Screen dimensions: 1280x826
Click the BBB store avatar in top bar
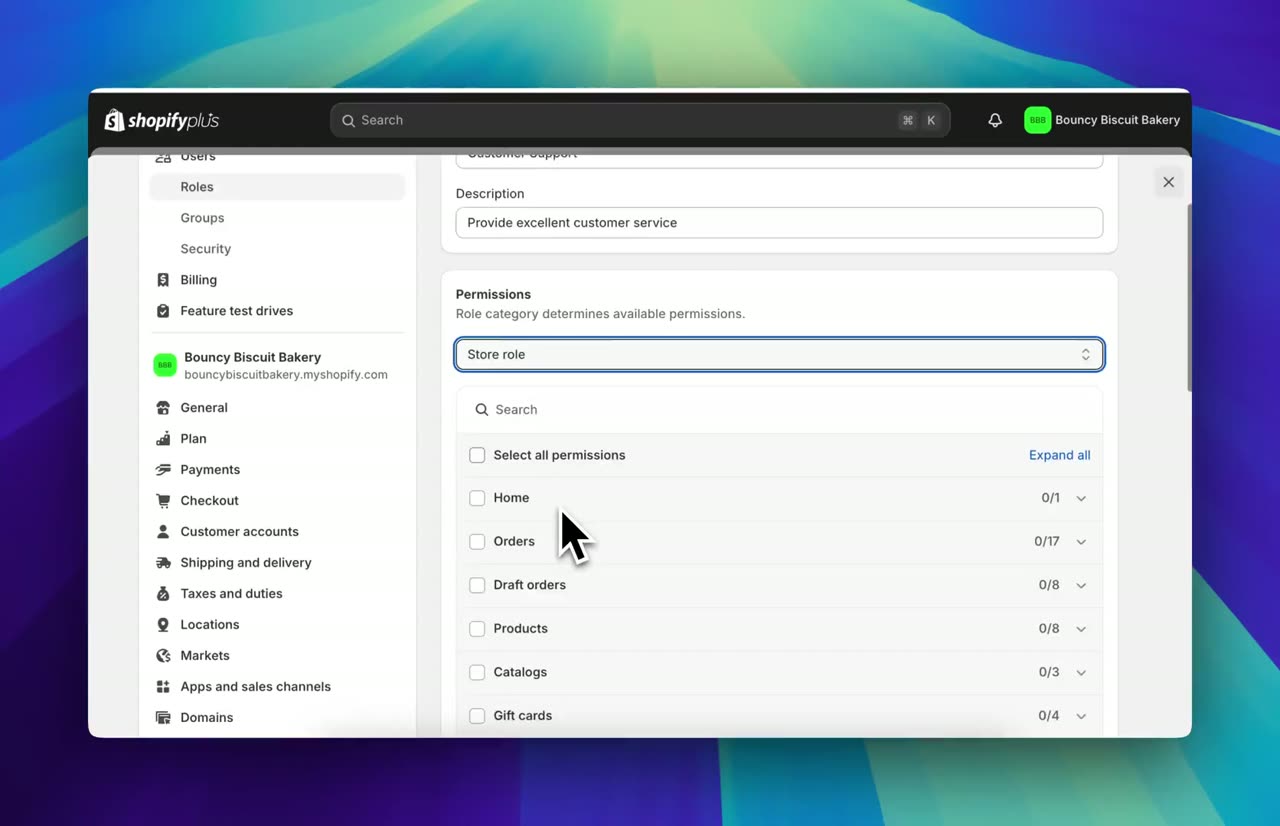pyautogui.click(x=1038, y=120)
